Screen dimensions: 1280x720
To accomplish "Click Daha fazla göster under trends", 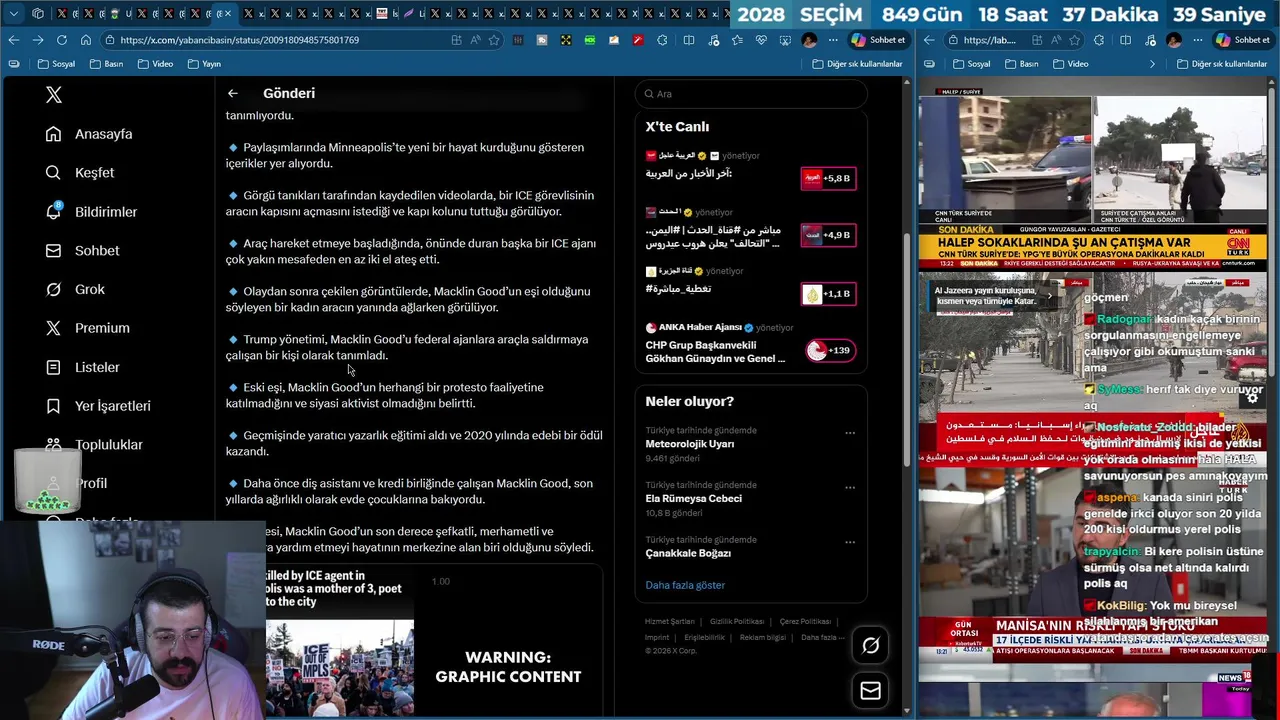I will point(685,585).
